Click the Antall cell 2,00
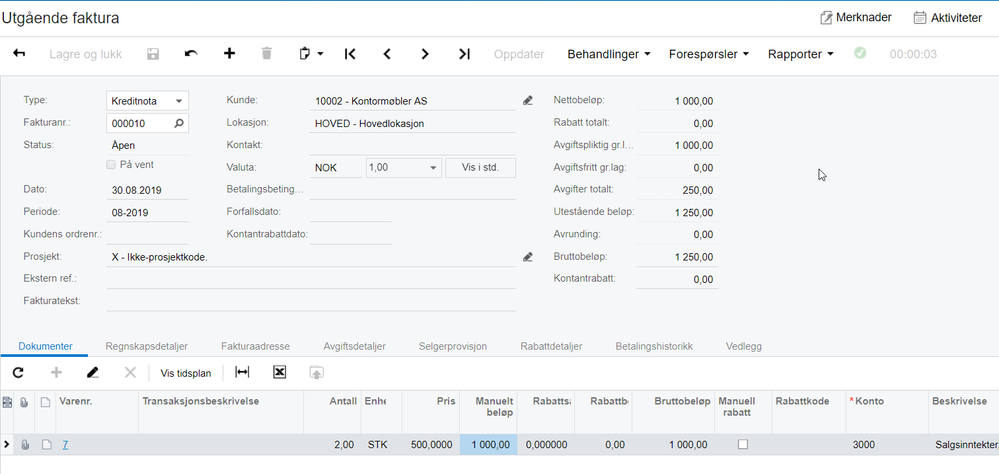This screenshot has height=474, width=999. 332,445
